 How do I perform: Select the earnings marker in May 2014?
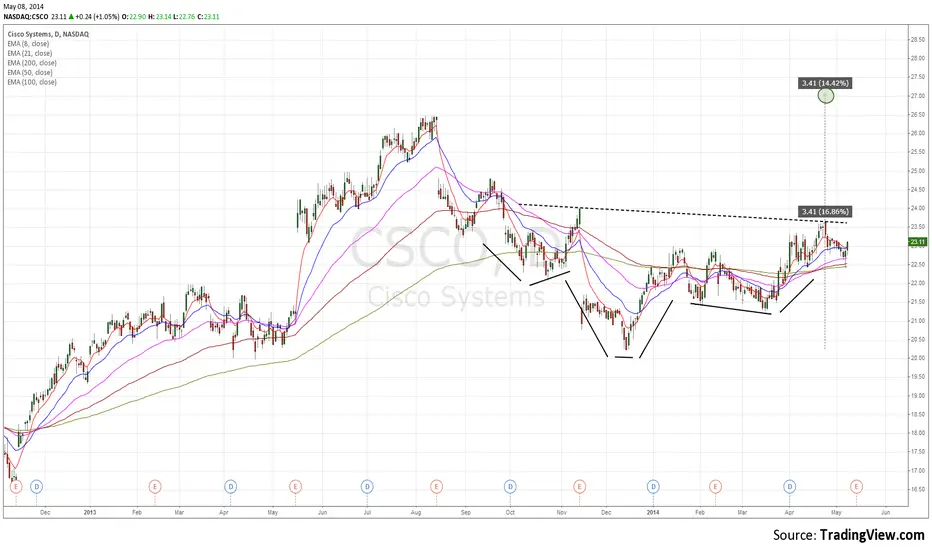tap(856, 486)
